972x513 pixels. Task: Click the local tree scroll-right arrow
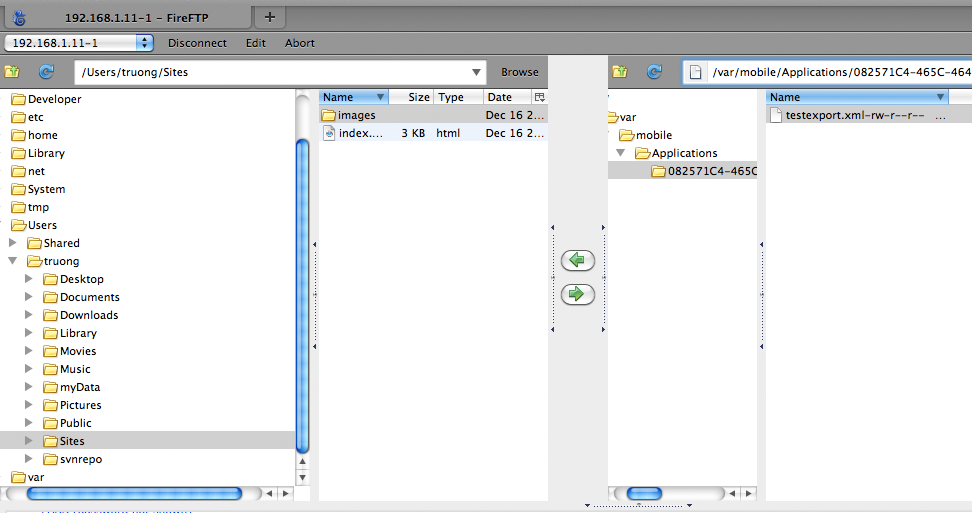285,493
